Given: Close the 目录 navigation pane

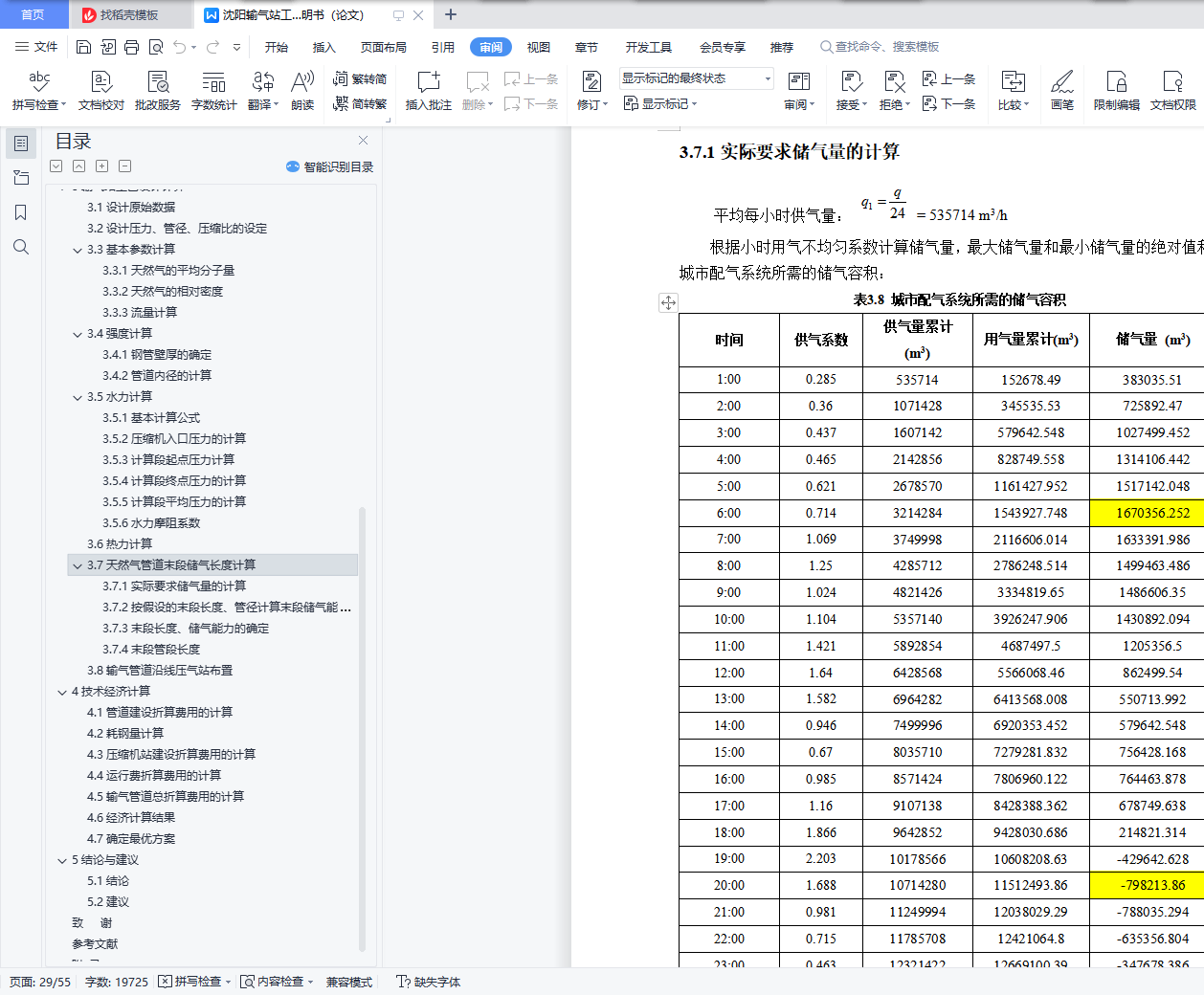Looking at the screenshot, I should click(364, 141).
